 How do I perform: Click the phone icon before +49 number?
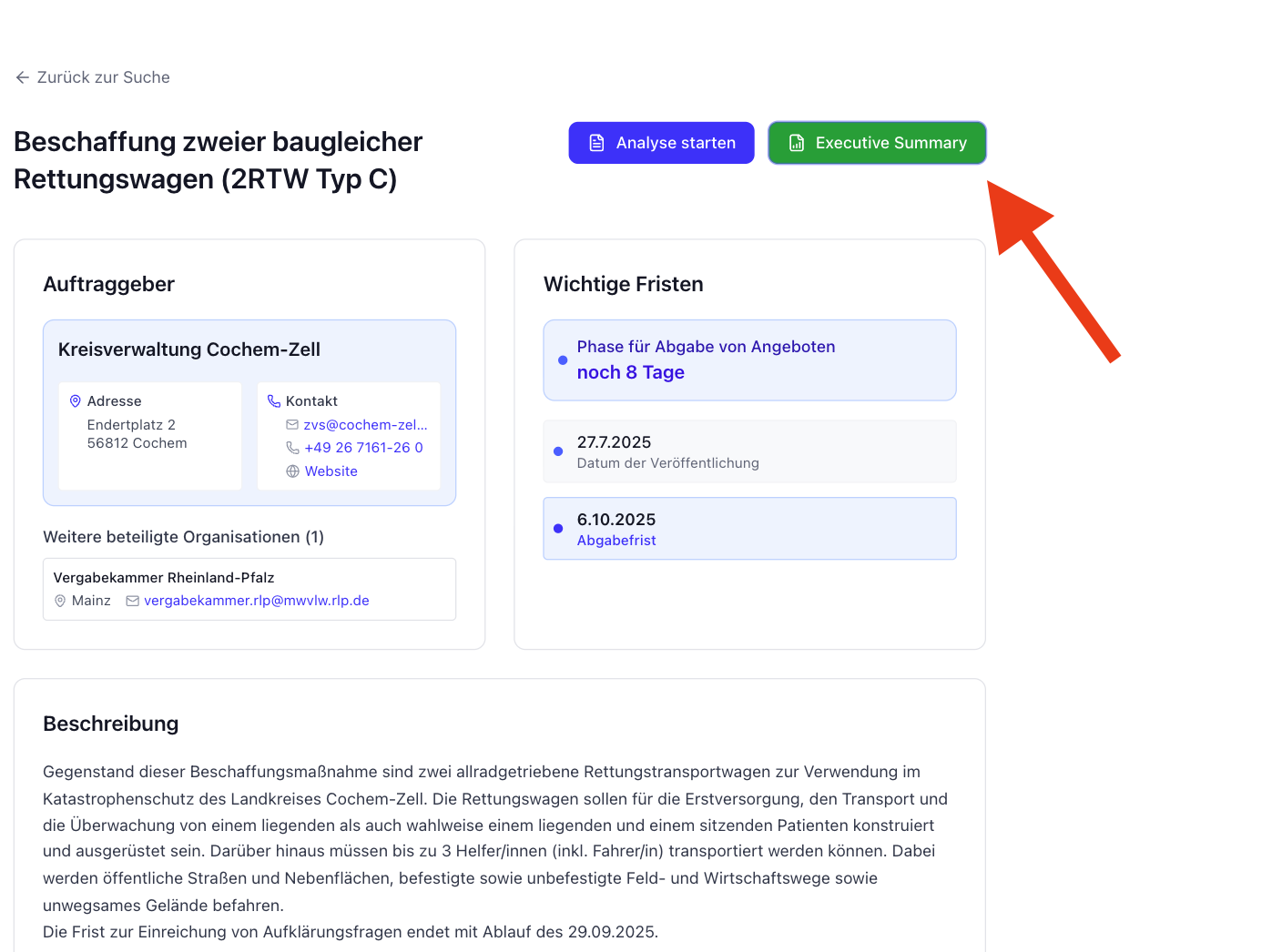(x=292, y=448)
